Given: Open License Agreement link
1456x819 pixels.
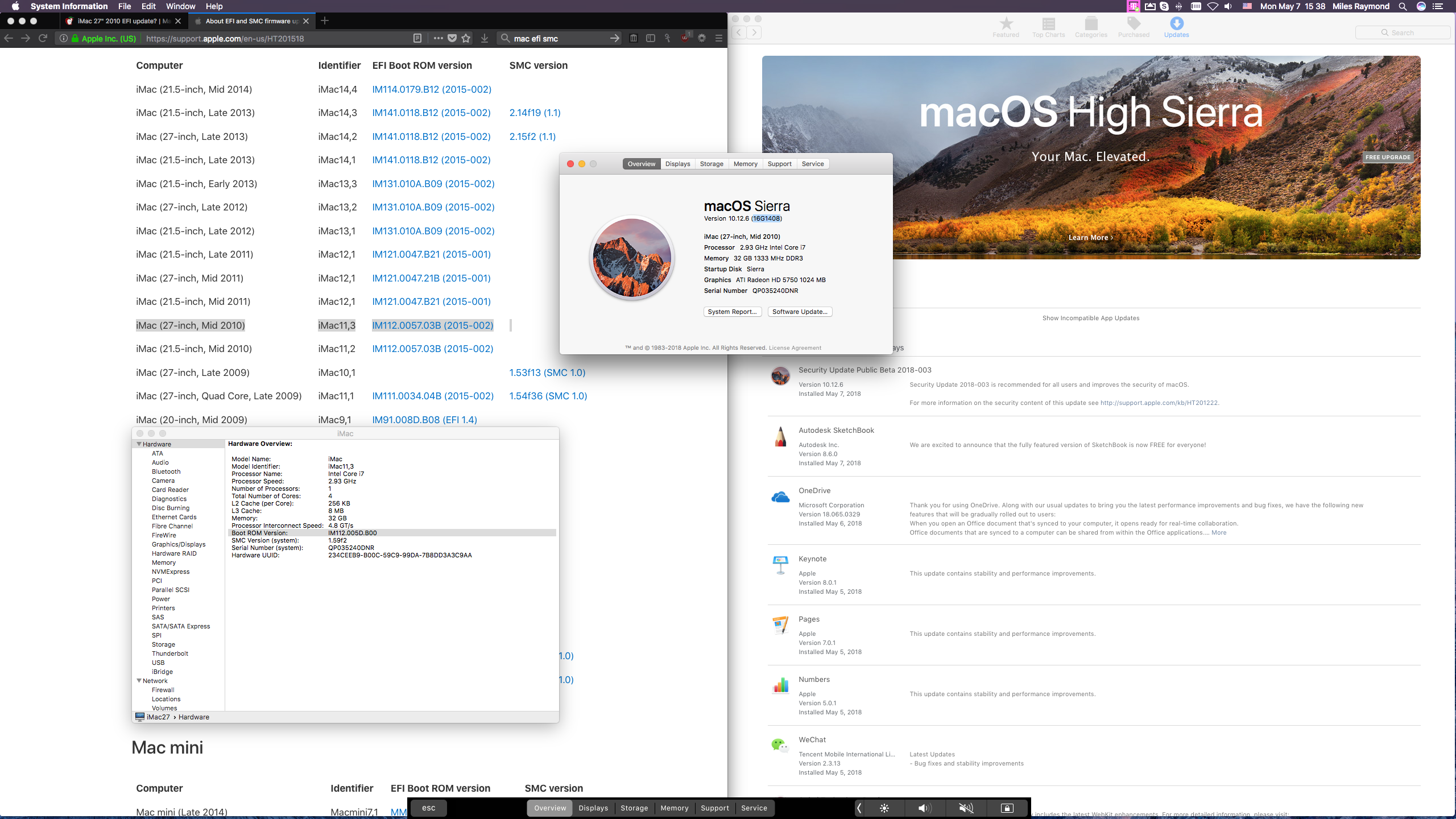Looking at the screenshot, I should point(795,348).
